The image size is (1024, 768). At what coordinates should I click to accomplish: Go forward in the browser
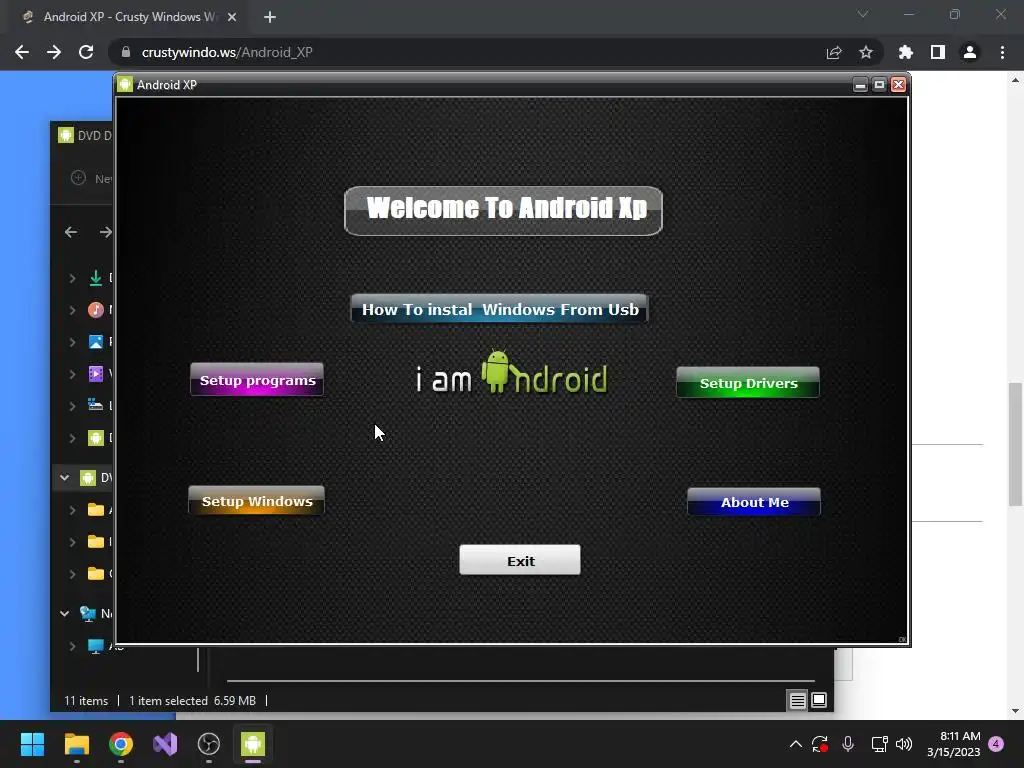(54, 52)
